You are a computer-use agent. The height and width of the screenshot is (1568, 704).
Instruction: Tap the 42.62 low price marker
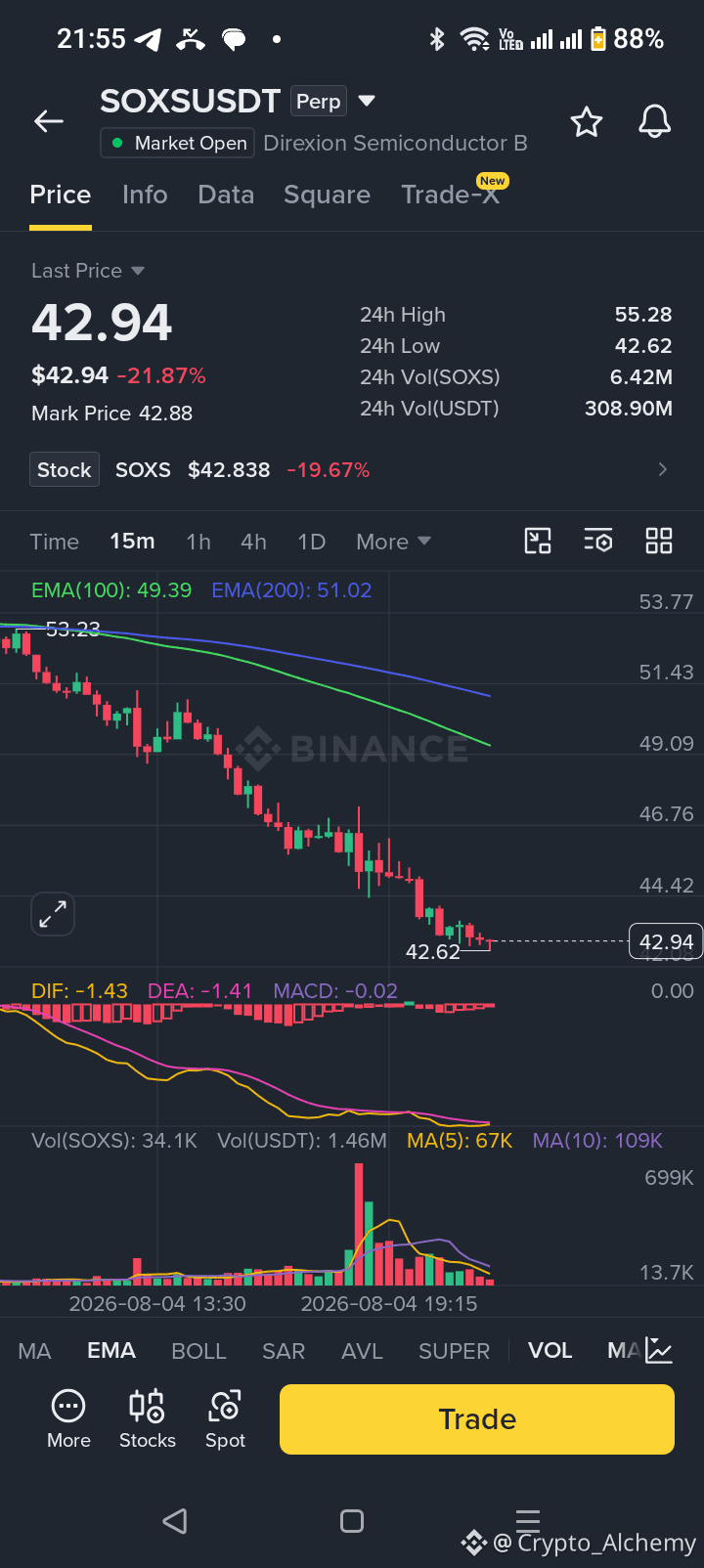point(432,952)
